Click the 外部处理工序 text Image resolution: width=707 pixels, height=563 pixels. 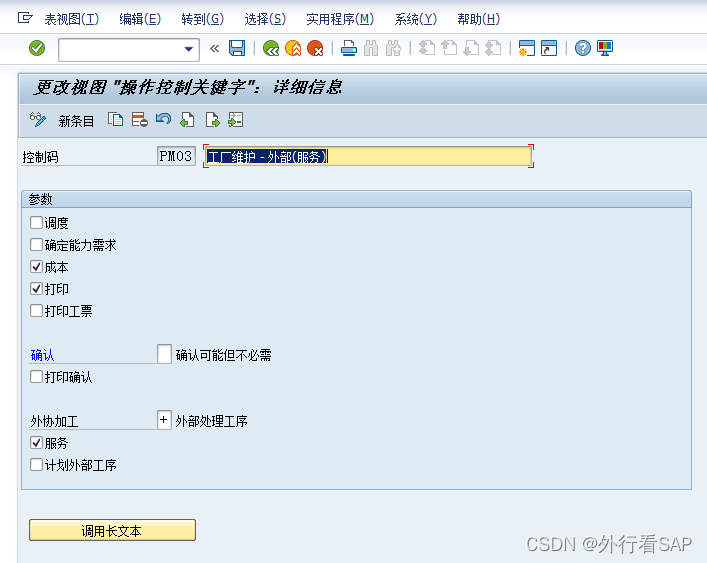coord(211,421)
